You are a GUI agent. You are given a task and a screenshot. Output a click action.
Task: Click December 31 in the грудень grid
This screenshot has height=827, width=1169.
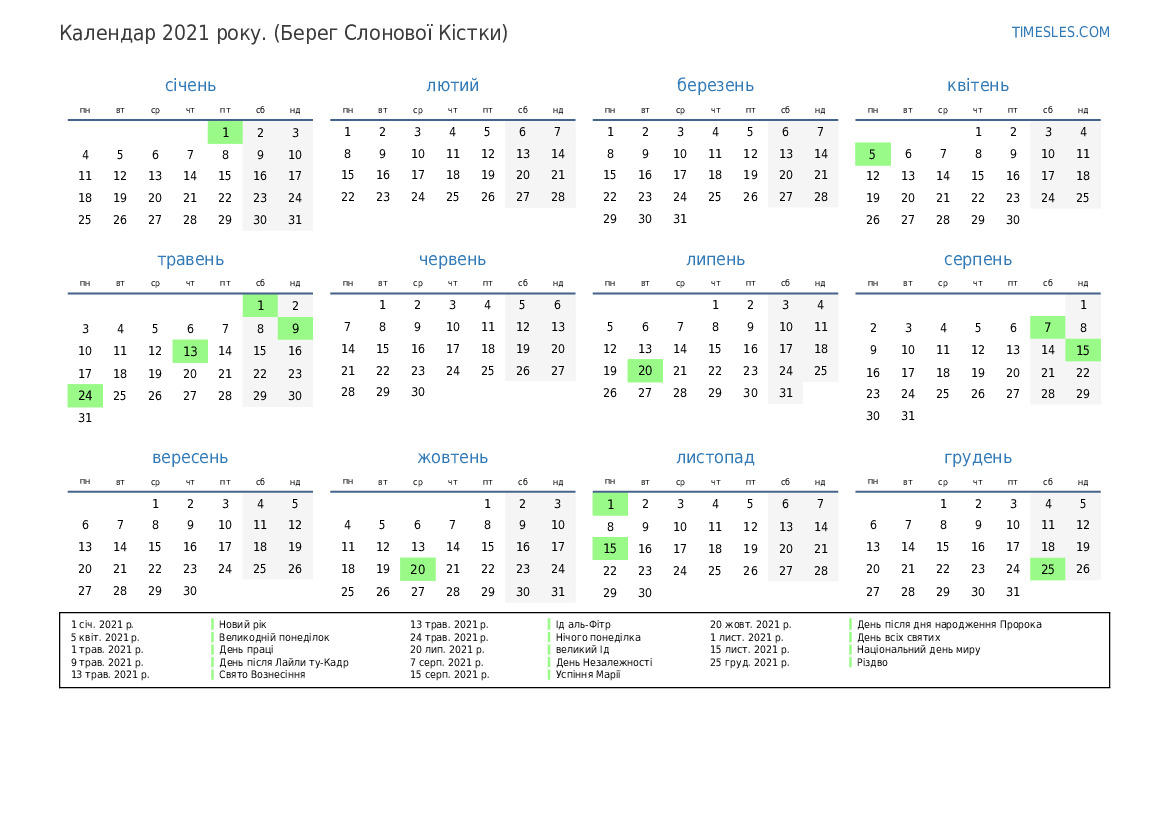coord(1012,591)
